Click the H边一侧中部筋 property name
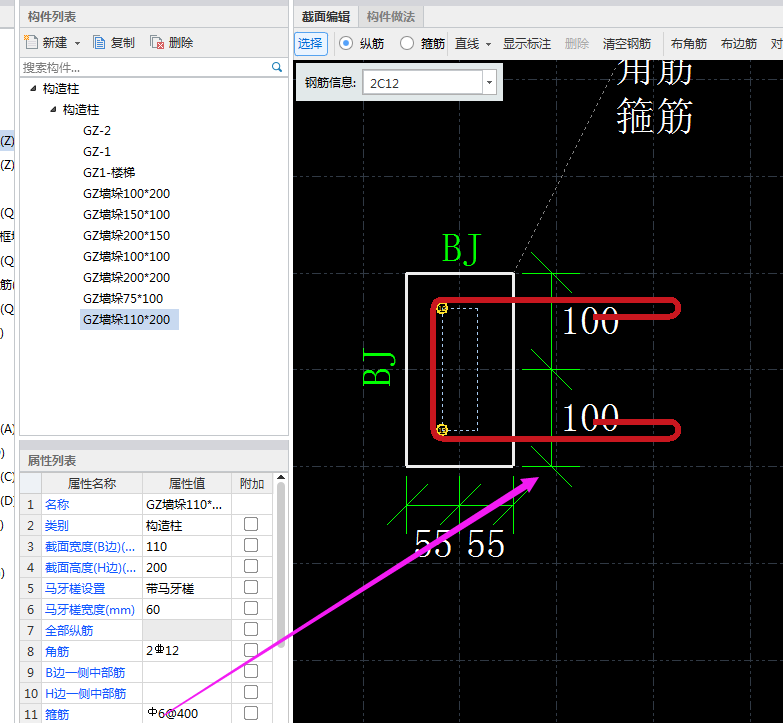This screenshot has width=783, height=723. point(85,693)
